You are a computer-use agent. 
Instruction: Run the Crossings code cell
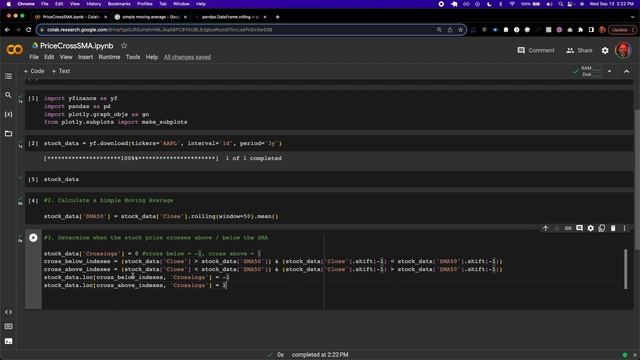pos(33,238)
